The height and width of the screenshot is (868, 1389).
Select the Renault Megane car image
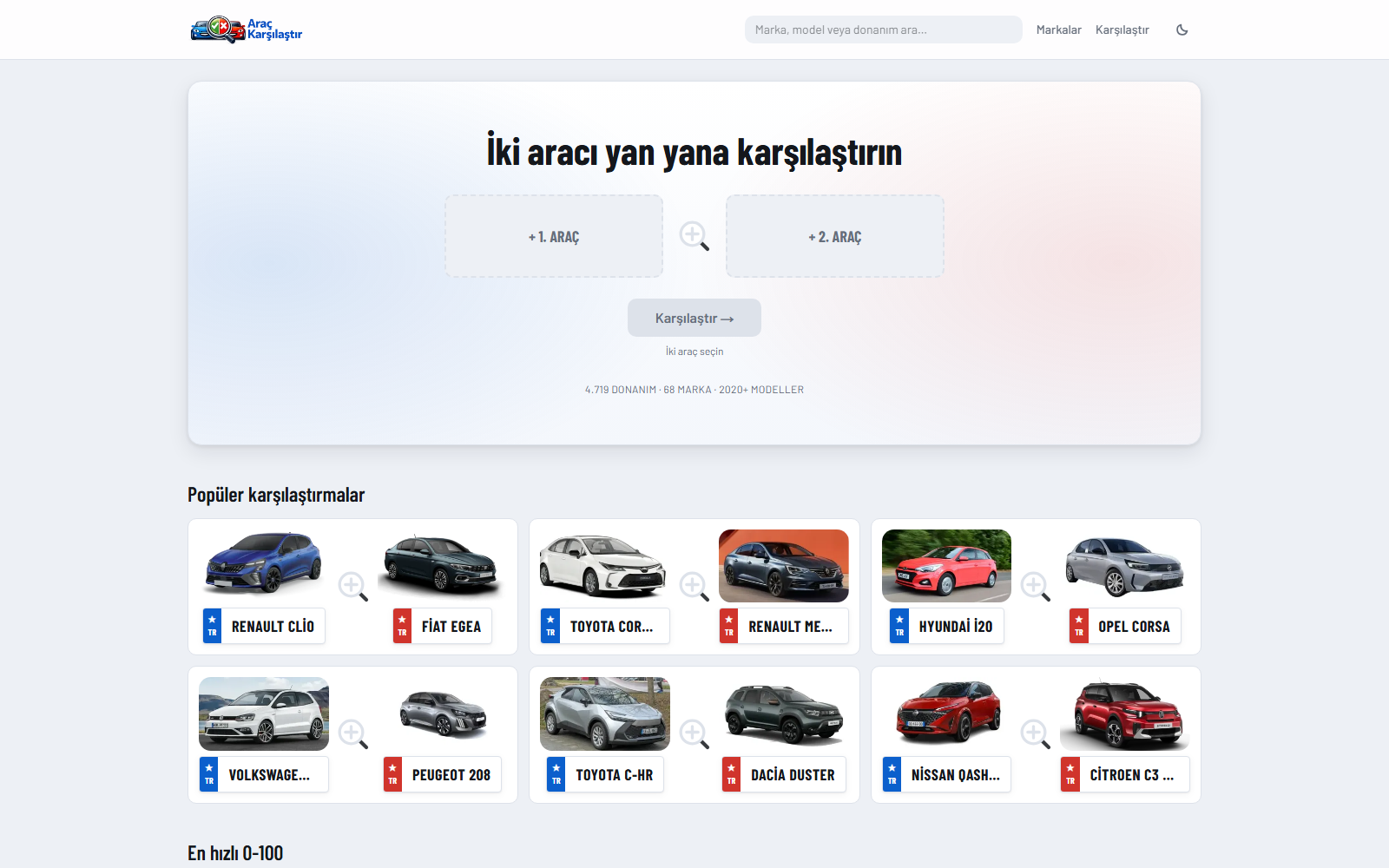[x=784, y=565]
